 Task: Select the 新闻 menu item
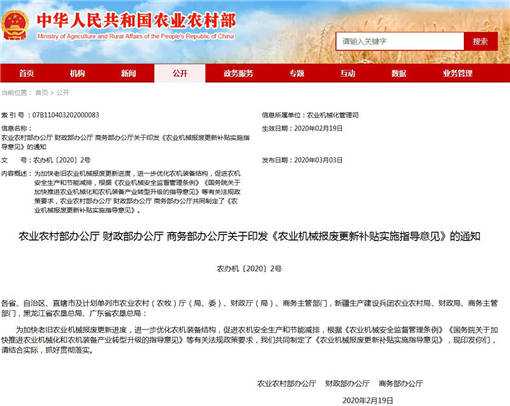tap(128, 73)
